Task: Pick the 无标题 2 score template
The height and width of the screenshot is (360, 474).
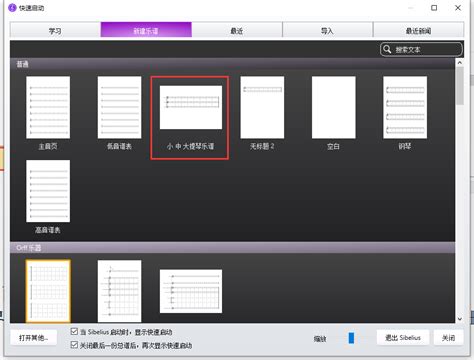Action: (262, 107)
